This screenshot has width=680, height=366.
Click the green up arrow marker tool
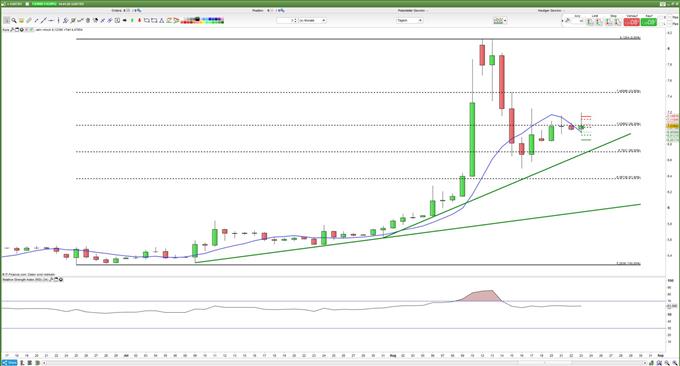132,20
